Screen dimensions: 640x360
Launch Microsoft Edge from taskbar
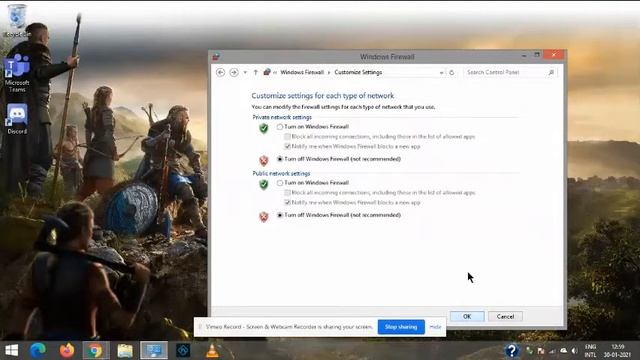point(38,350)
